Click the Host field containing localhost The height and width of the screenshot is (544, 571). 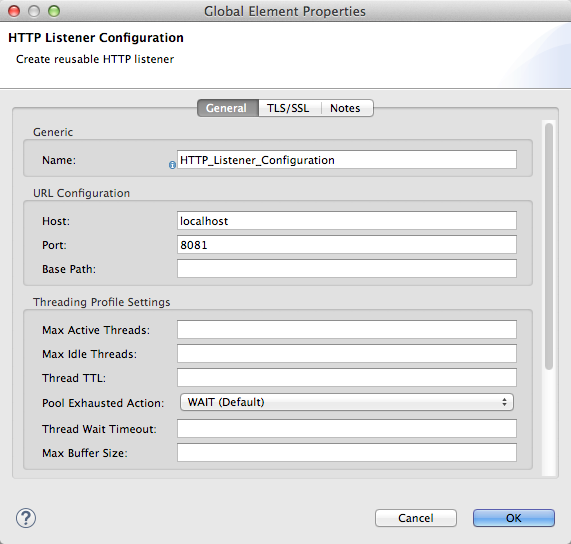click(x=347, y=221)
